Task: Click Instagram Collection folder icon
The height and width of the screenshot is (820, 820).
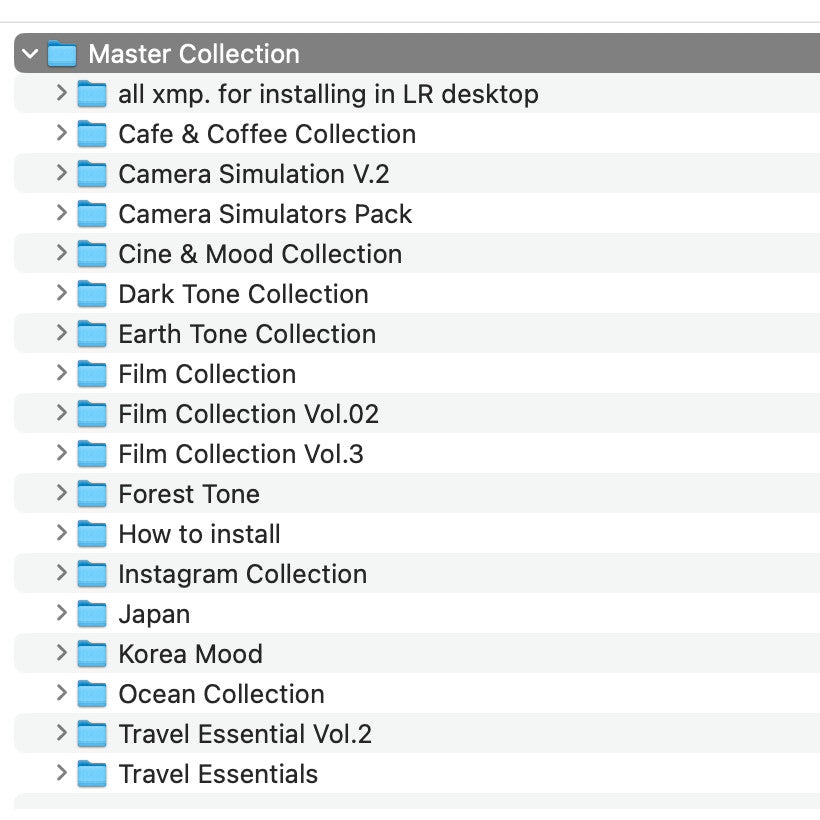Action: coord(92,574)
